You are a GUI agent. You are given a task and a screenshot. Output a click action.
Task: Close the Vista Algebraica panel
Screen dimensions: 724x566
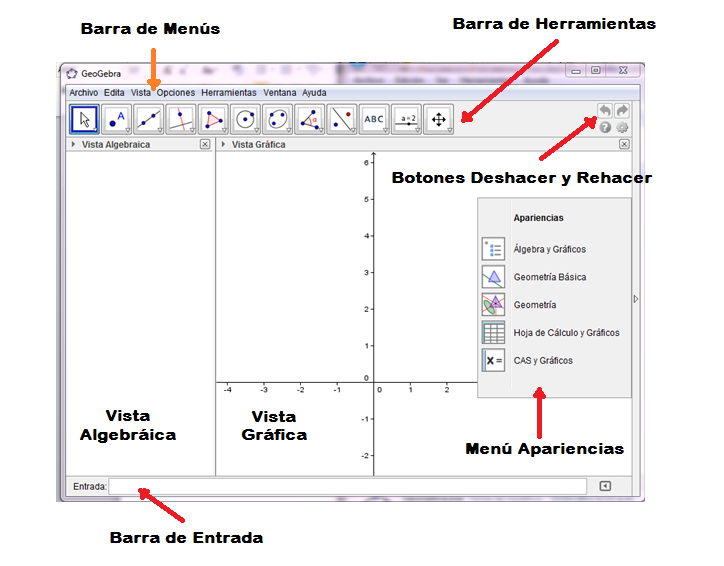205,145
